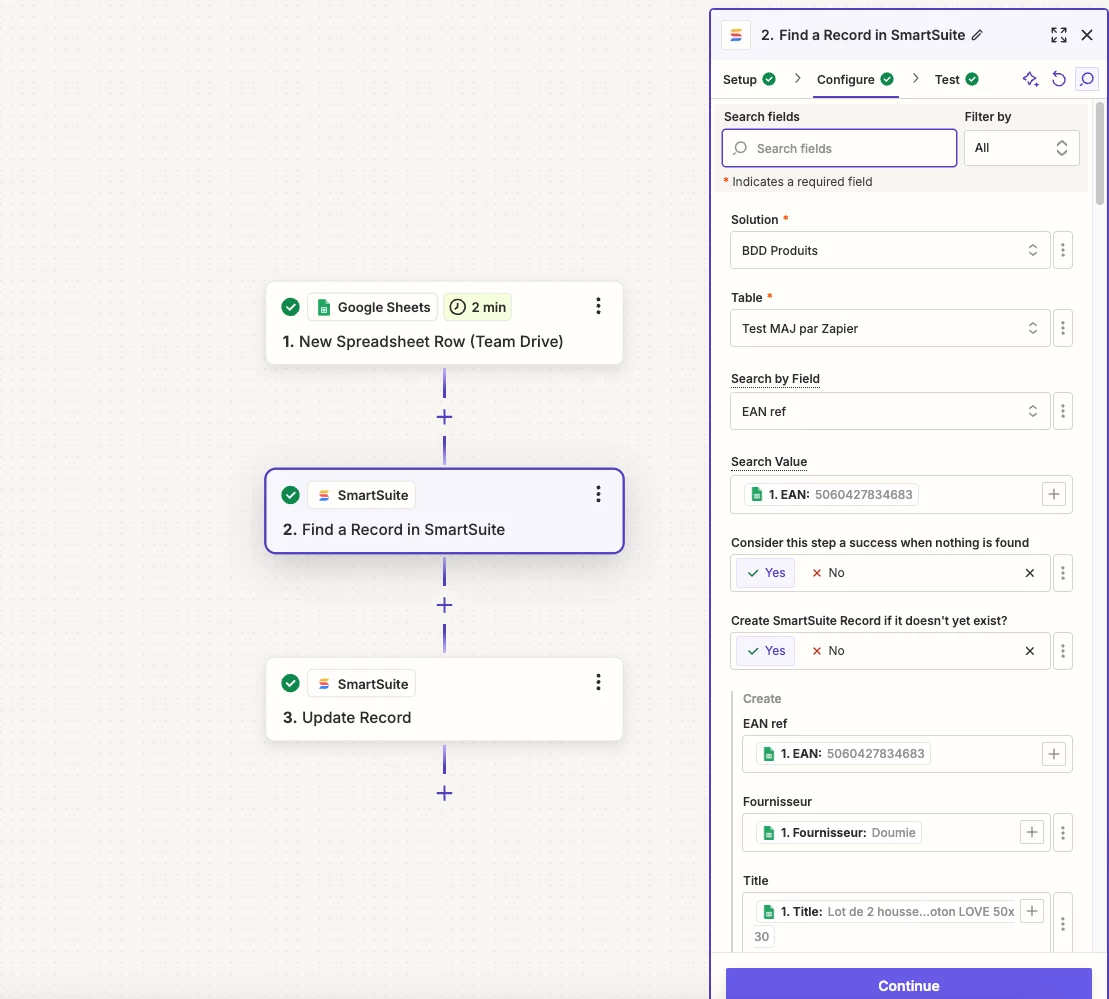This screenshot has width=1109, height=999.
Task: Open options menu for Title field
Action: tap(1062, 923)
